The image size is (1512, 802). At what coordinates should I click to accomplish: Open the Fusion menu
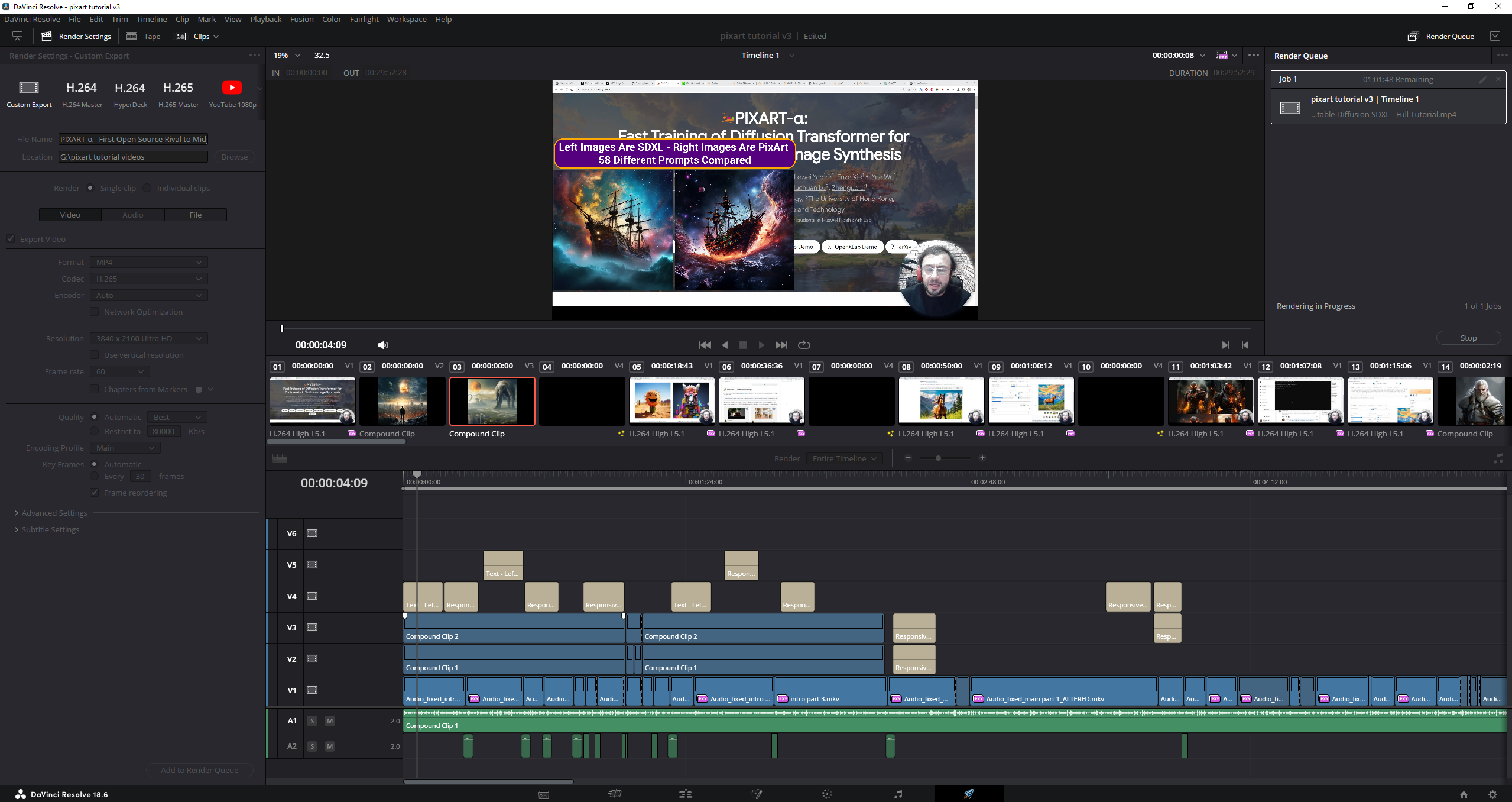(x=301, y=19)
